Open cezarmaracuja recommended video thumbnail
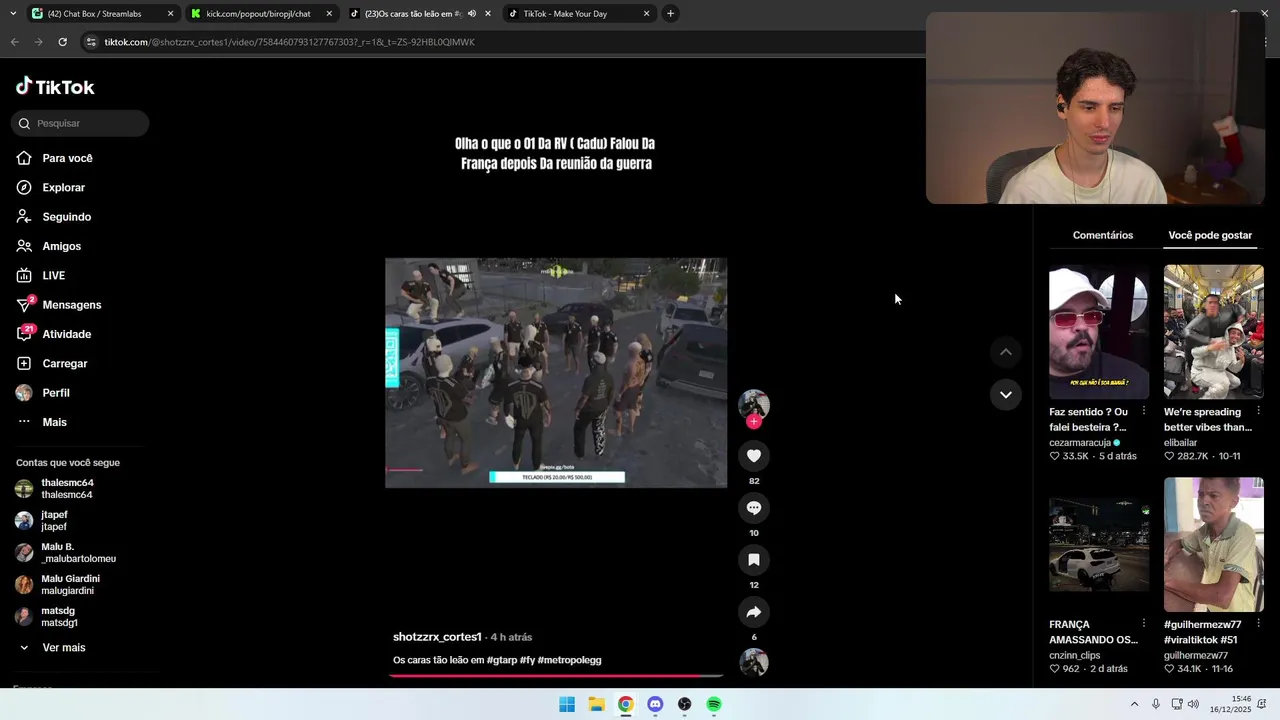The height and width of the screenshot is (720, 1280). point(1099,332)
